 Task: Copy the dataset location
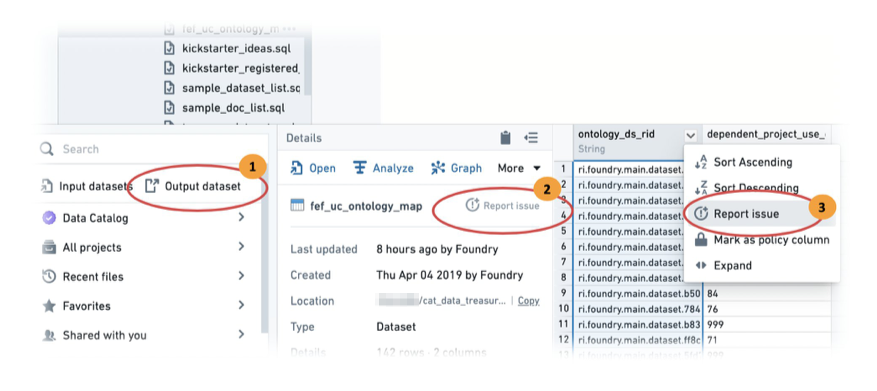[529, 300]
